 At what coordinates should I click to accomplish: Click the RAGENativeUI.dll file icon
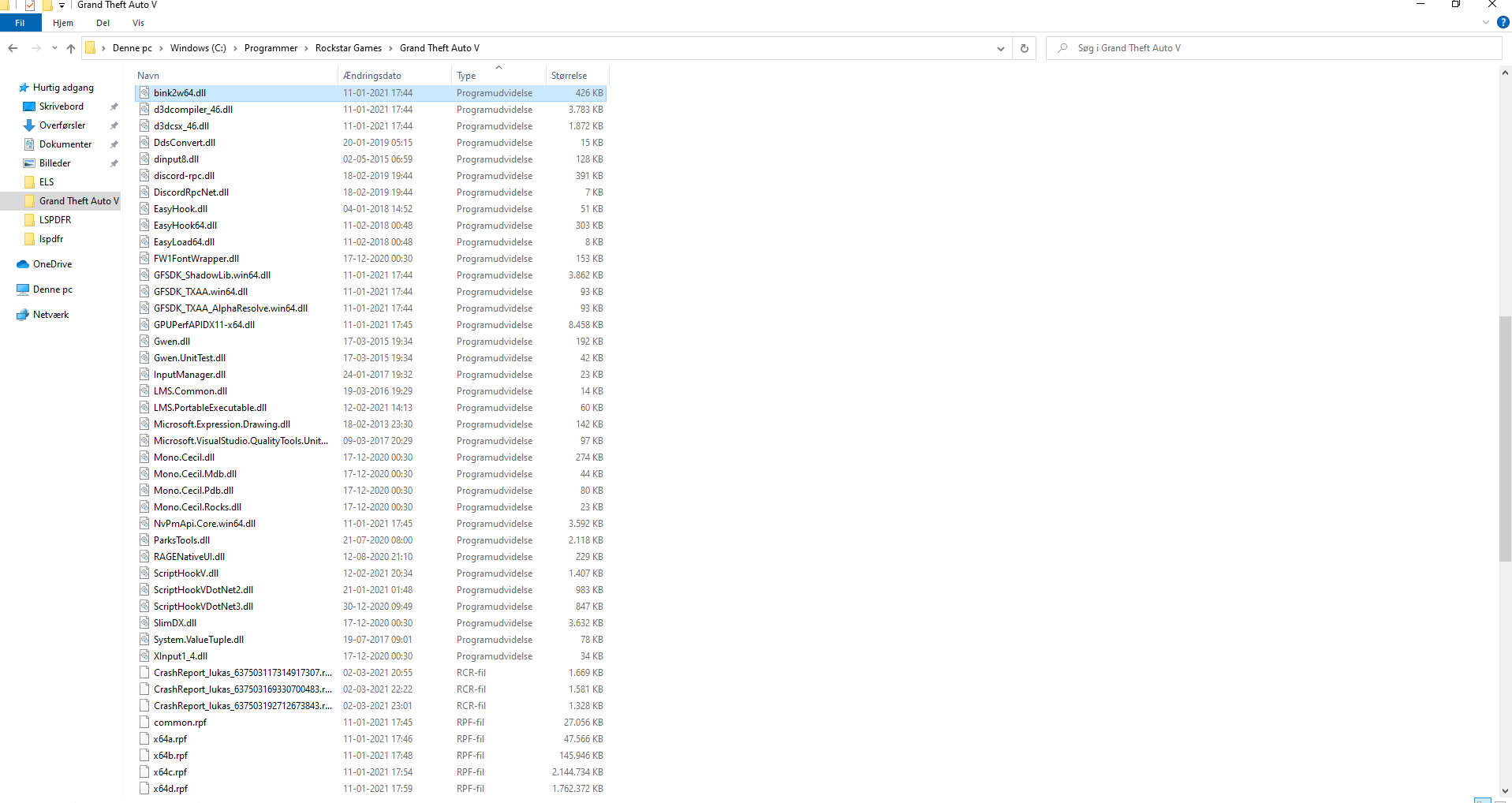[144, 557]
